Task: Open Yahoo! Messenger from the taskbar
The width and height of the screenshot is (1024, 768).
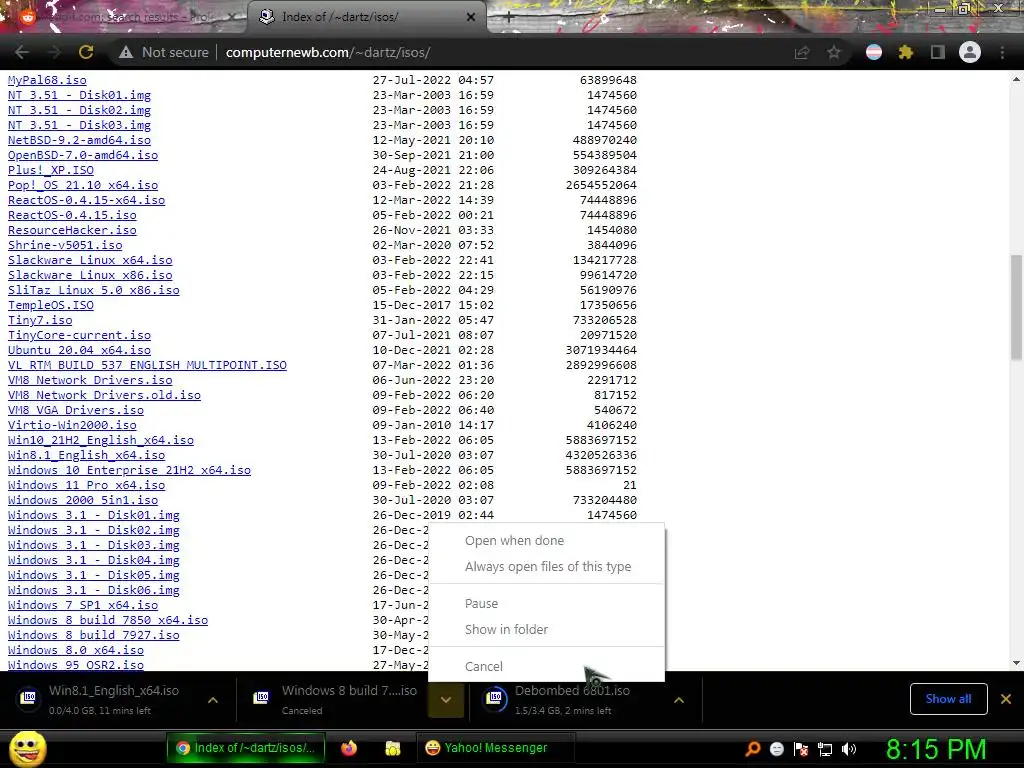Action: 494,748
